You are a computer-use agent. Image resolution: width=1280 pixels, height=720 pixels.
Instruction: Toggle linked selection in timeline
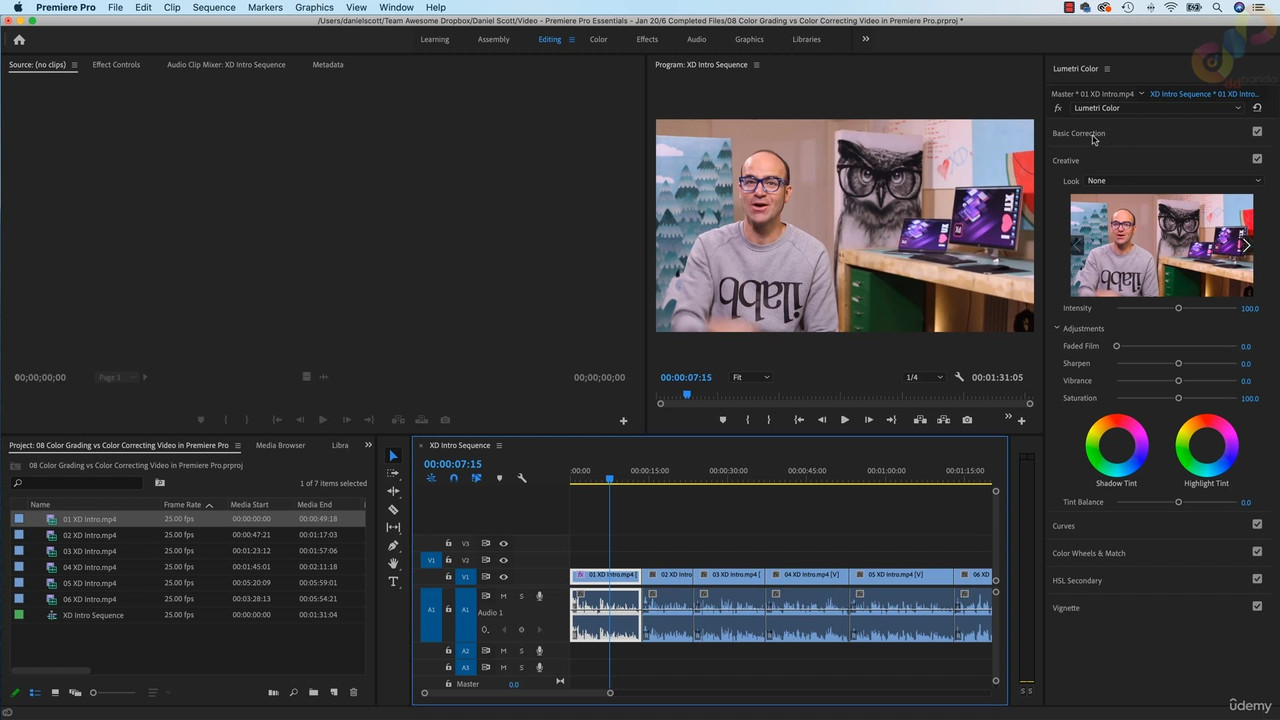coord(476,478)
